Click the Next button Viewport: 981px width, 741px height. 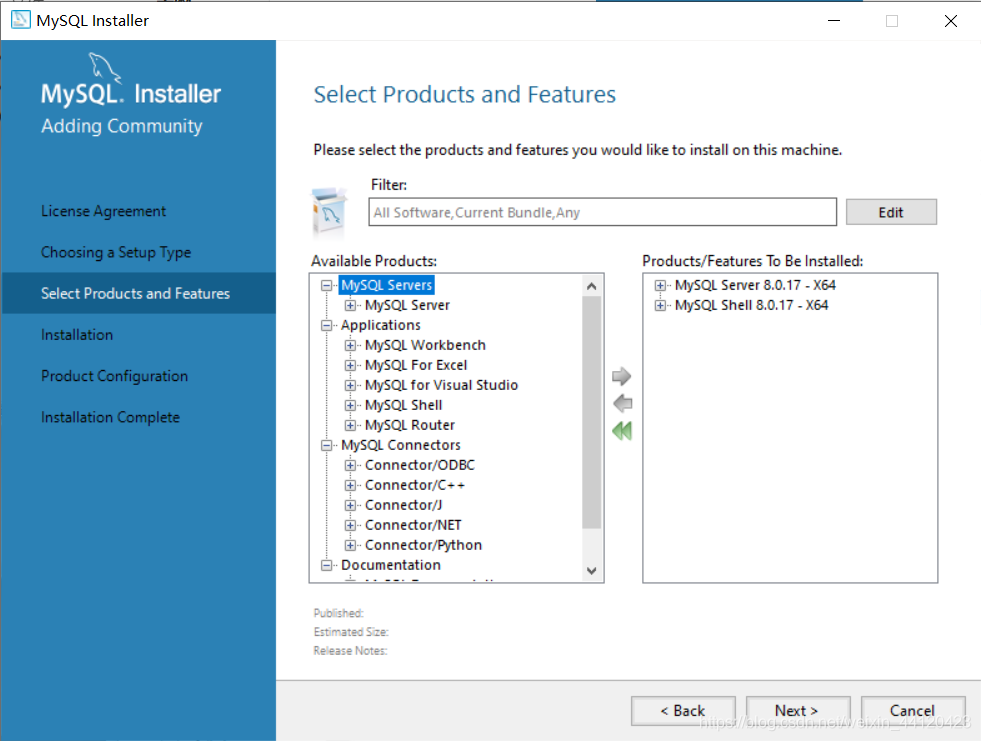[798, 711]
